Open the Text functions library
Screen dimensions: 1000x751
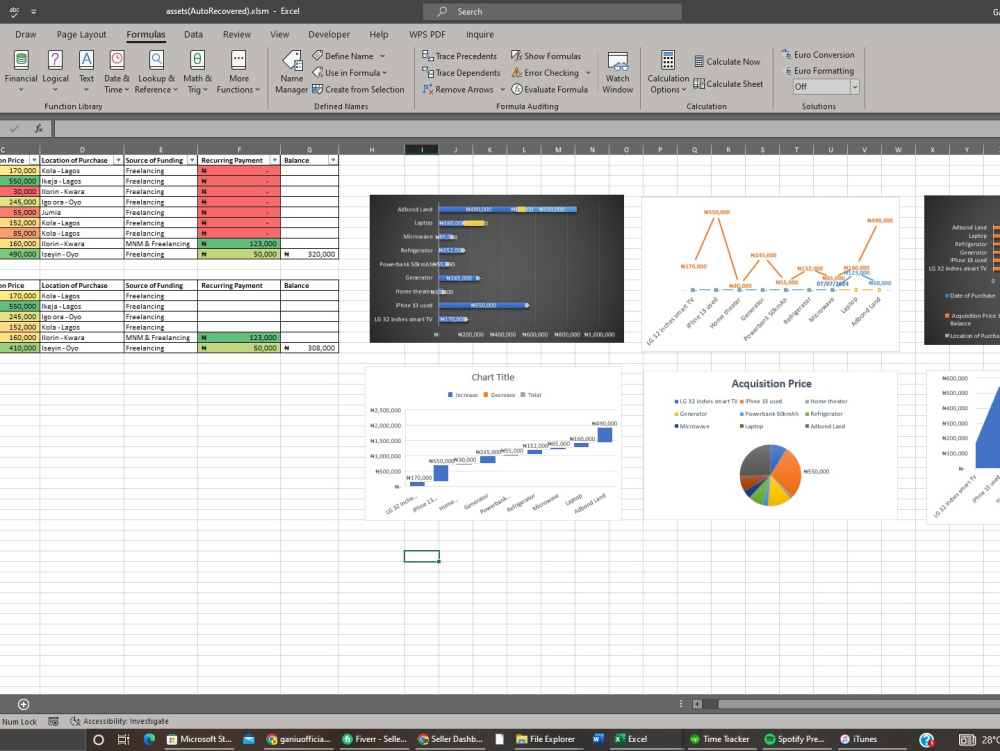click(86, 71)
